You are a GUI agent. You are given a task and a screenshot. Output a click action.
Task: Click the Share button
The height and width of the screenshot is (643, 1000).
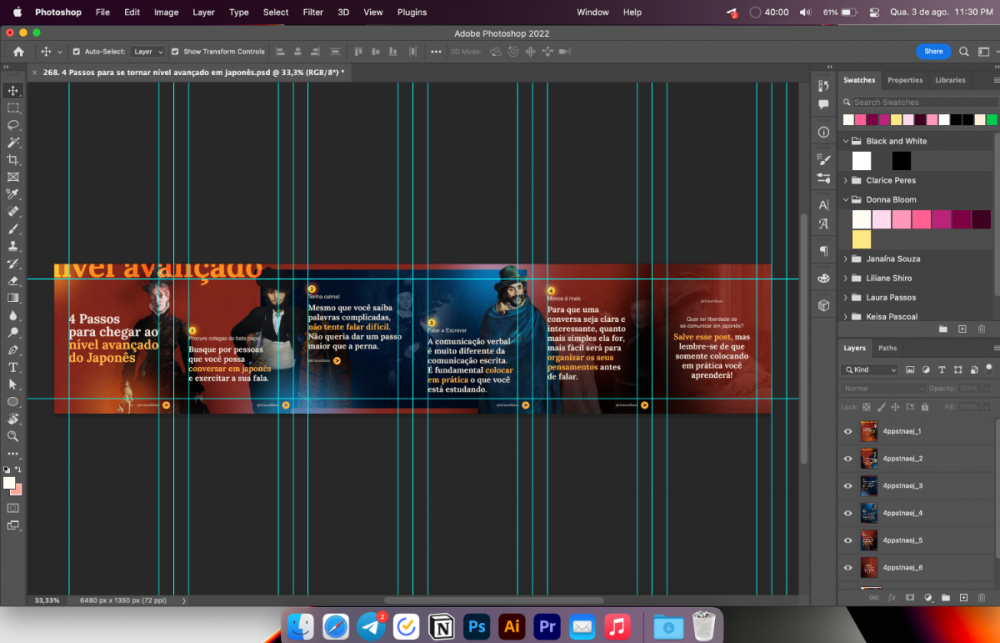coord(932,51)
